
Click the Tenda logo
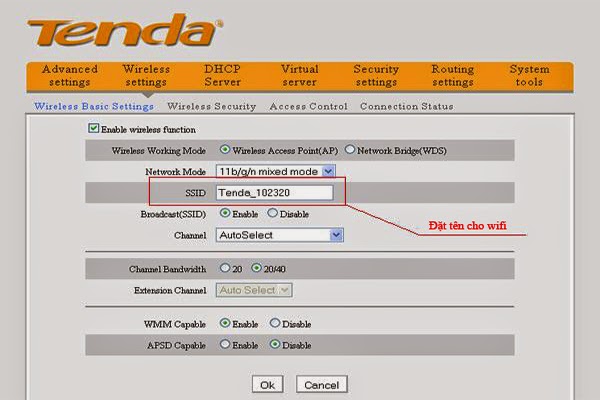point(125,30)
